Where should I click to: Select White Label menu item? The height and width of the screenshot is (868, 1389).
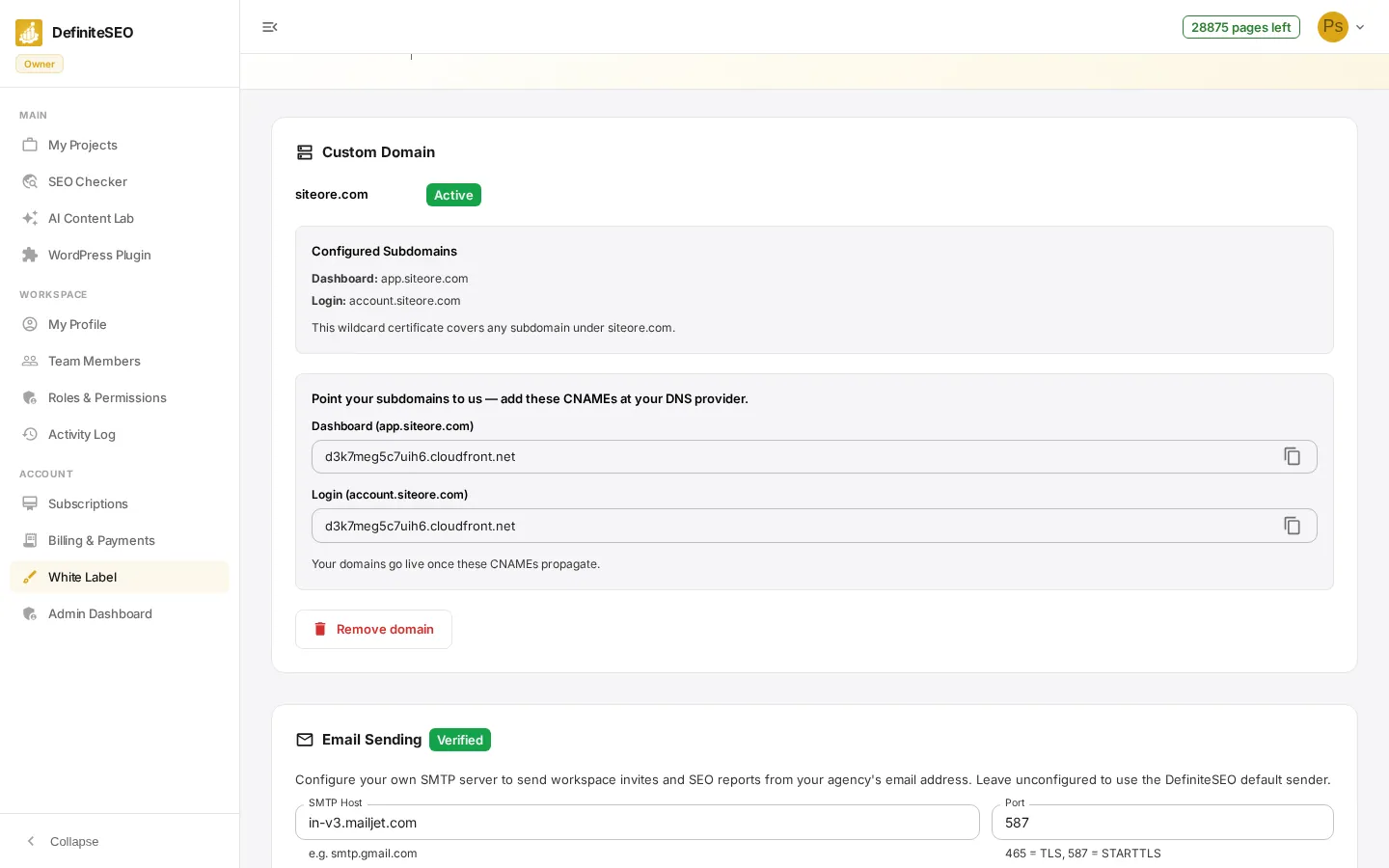click(120, 577)
